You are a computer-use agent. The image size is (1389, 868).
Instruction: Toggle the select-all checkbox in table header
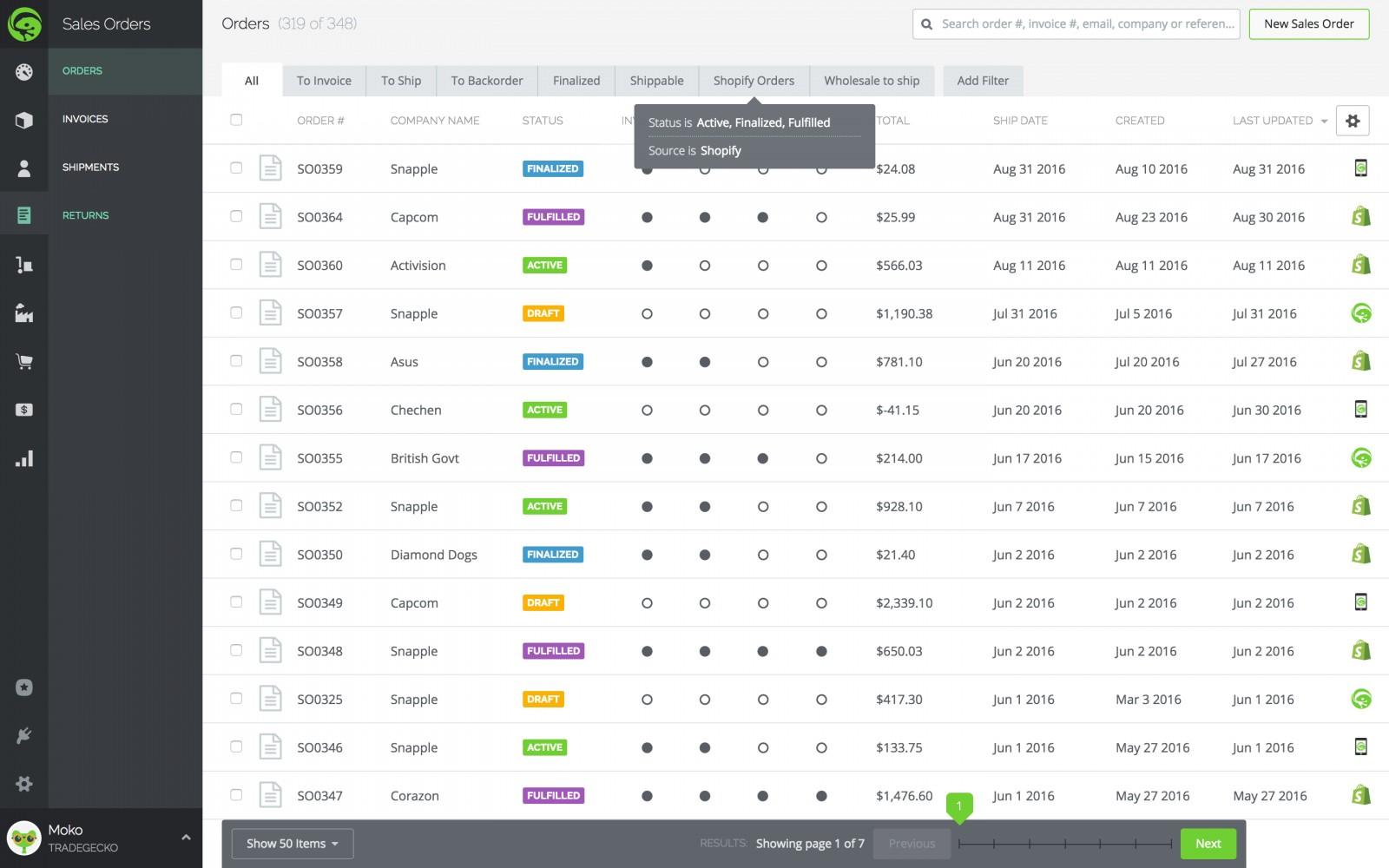(x=236, y=120)
